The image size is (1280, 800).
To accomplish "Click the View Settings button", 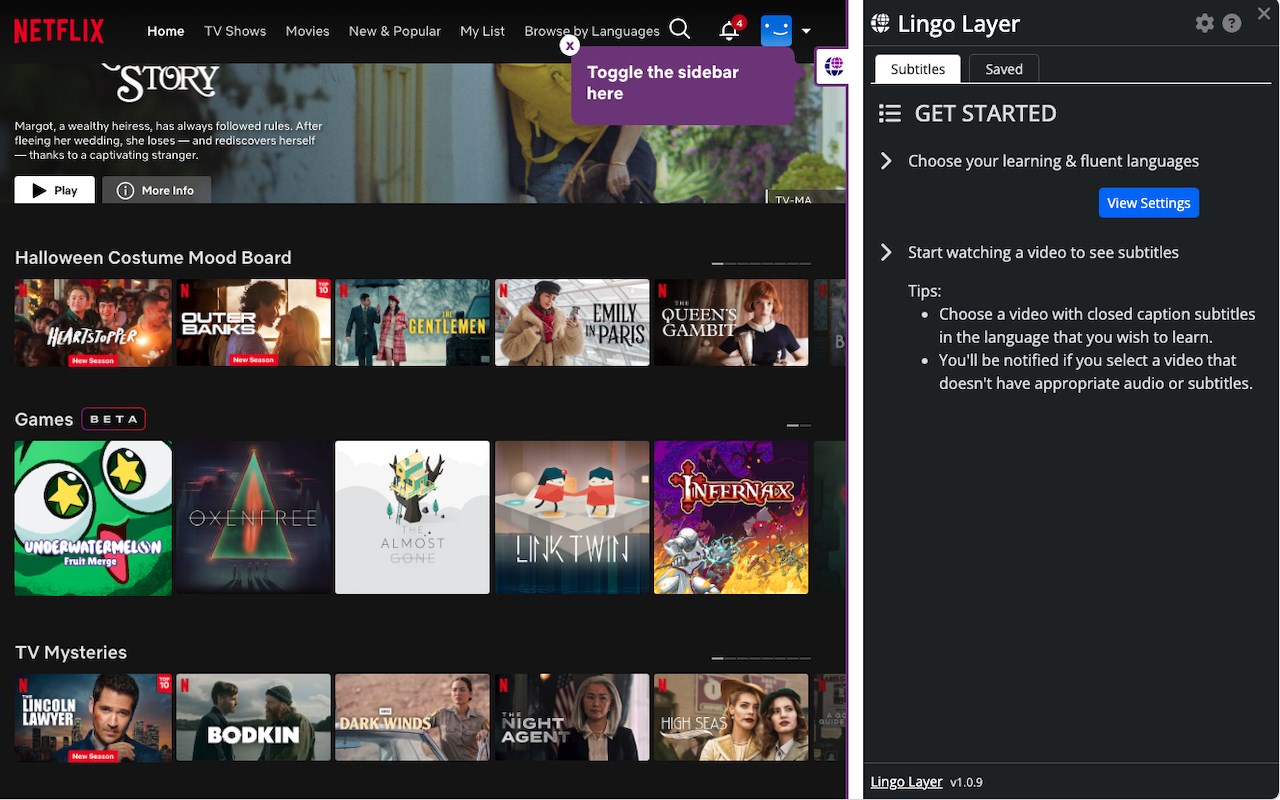I will pyautogui.click(x=1149, y=203).
